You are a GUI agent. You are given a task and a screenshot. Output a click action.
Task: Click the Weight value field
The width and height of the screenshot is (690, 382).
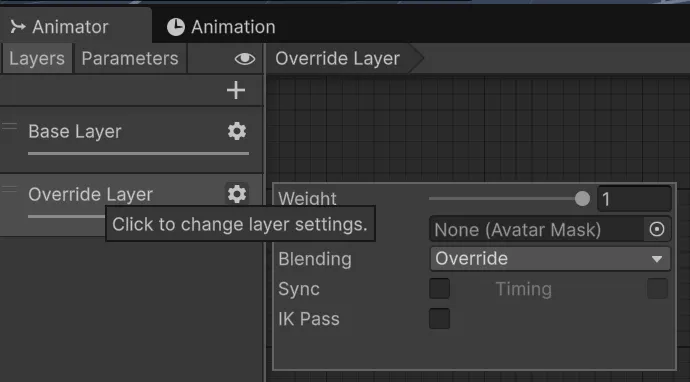tap(634, 199)
